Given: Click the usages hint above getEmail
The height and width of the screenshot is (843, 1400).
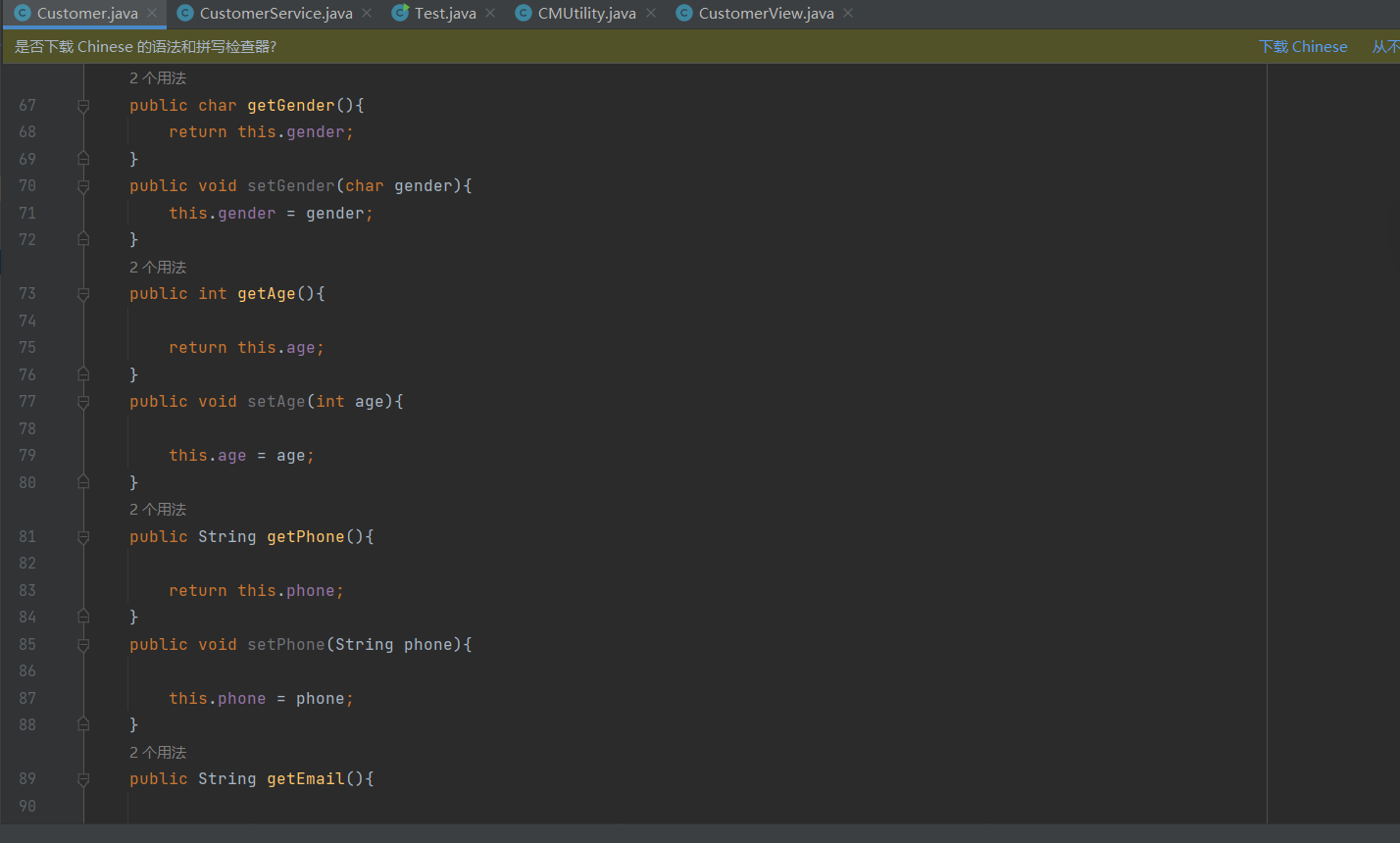Looking at the screenshot, I should [158, 752].
